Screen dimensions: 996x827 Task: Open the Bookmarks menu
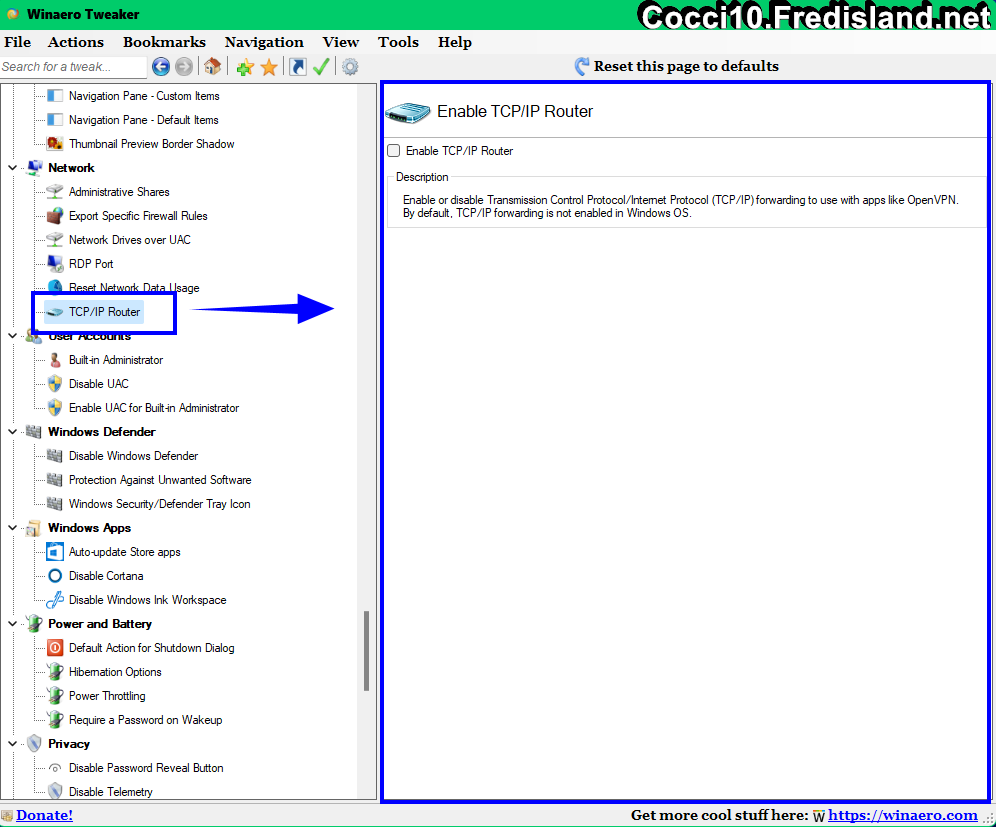[x=165, y=42]
